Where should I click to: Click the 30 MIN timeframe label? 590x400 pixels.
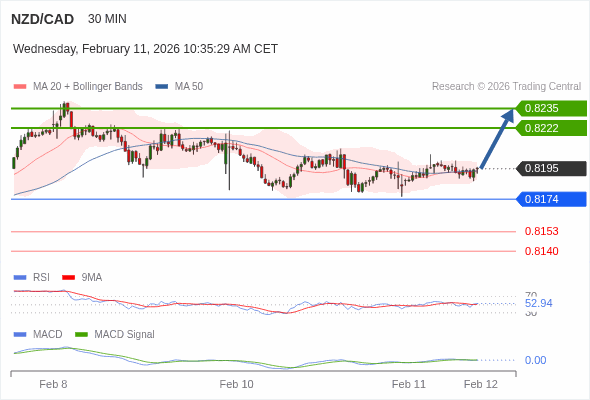tap(107, 19)
